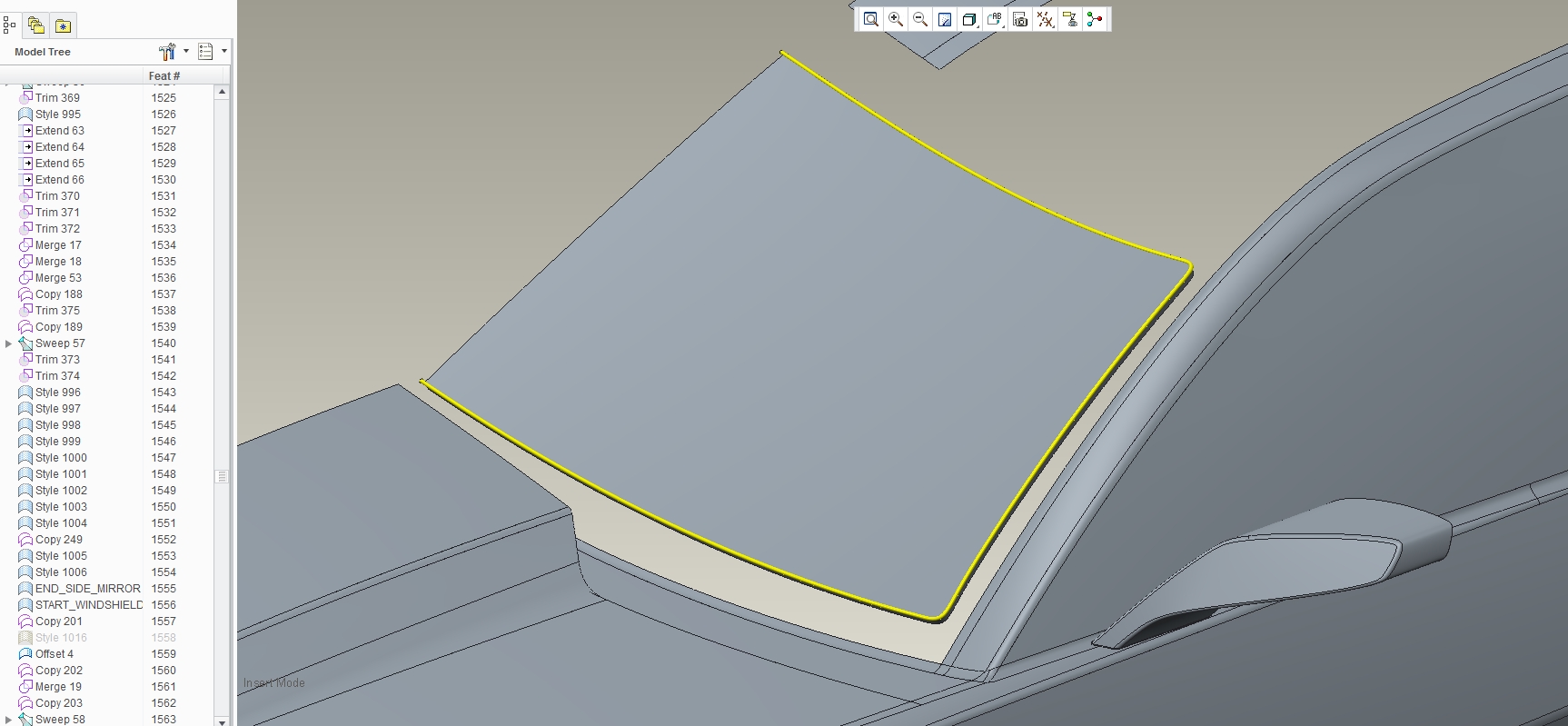The width and height of the screenshot is (1568, 726).
Task: Select the Copy 249 feature
Action: [x=59, y=540]
